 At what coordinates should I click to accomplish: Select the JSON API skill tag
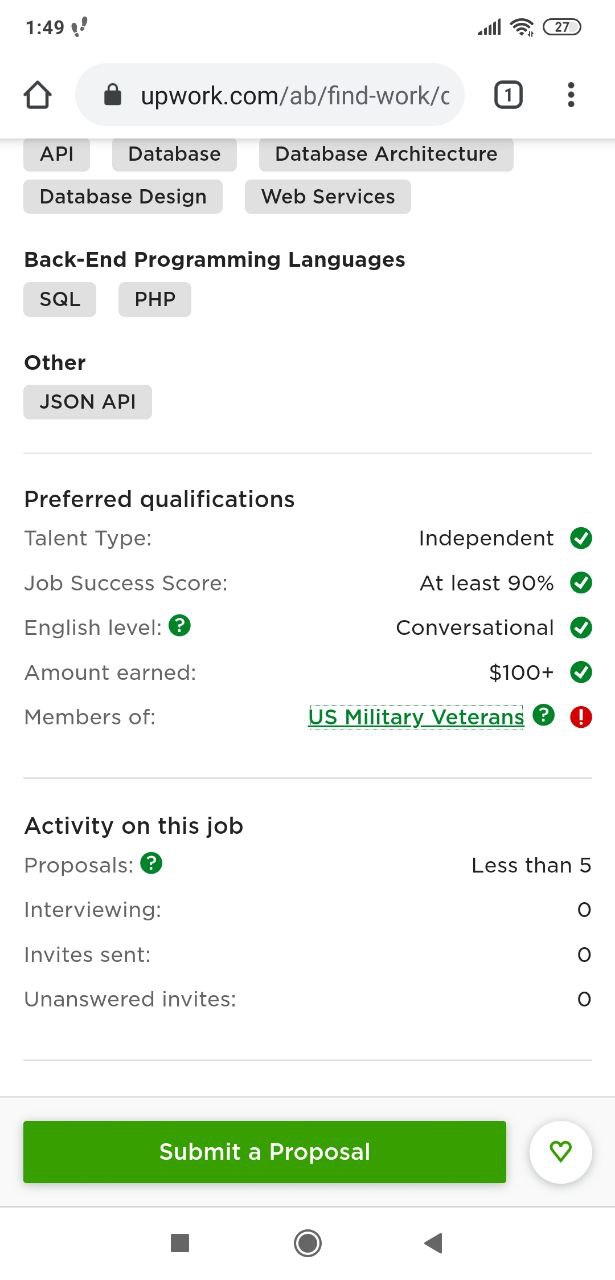tap(88, 402)
